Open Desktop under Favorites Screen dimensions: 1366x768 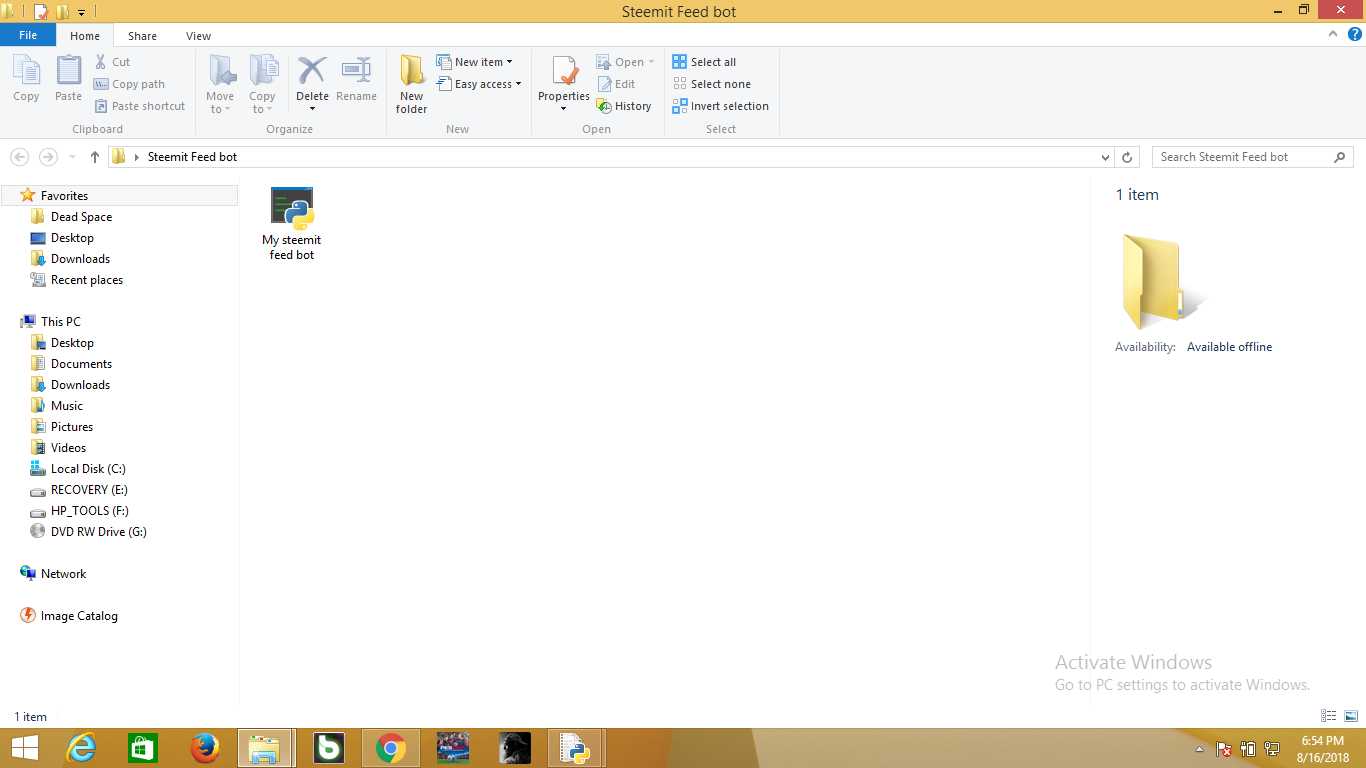pos(72,238)
